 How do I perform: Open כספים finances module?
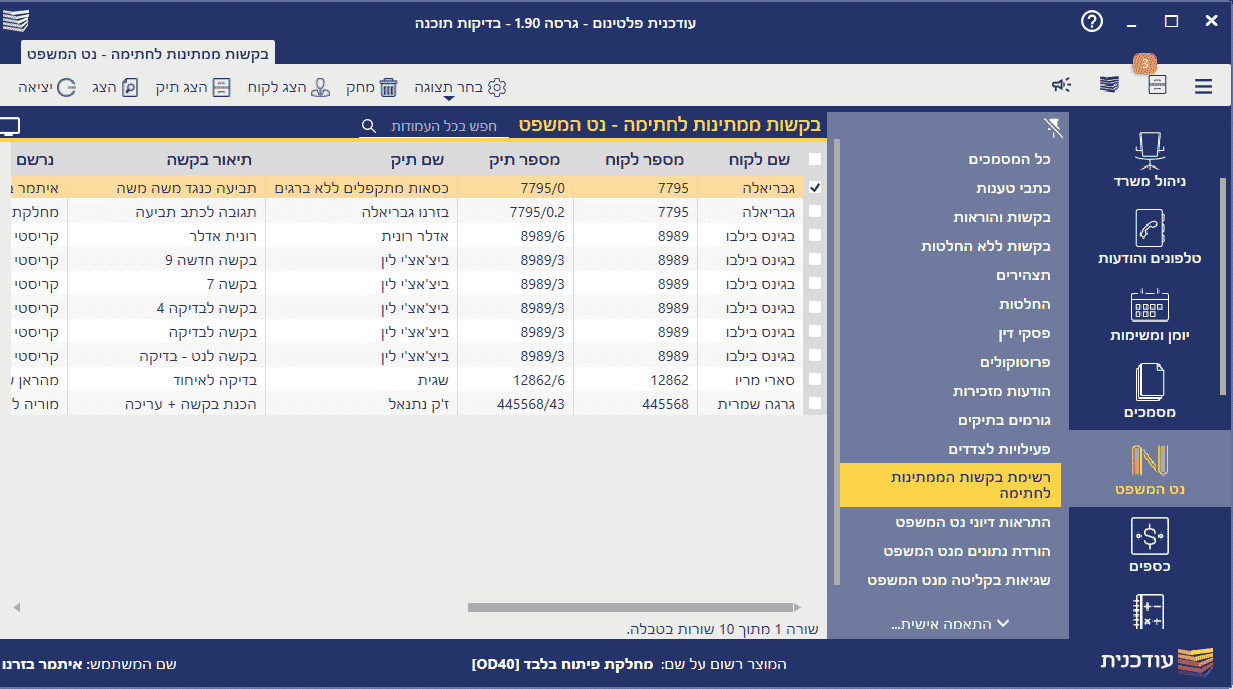pos(1148,546)
